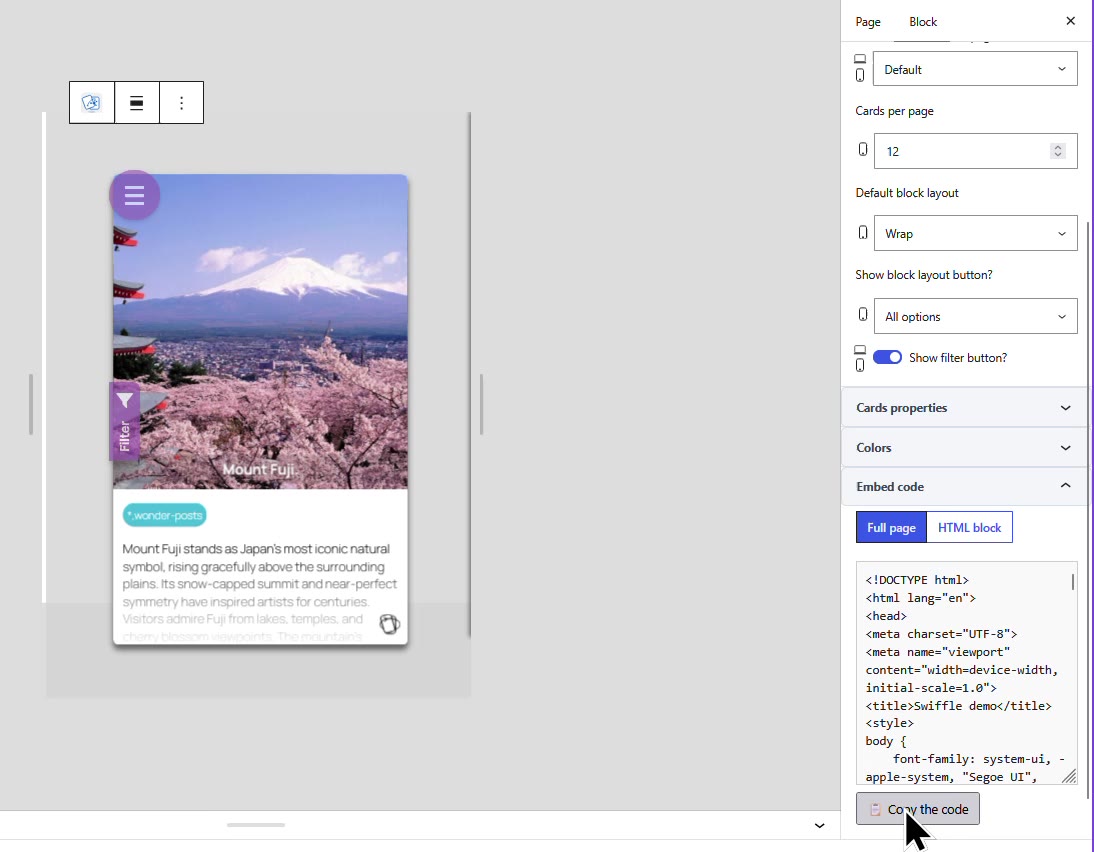
Task: Click device icon beside All options dropdown
Action: click(863, 315)
